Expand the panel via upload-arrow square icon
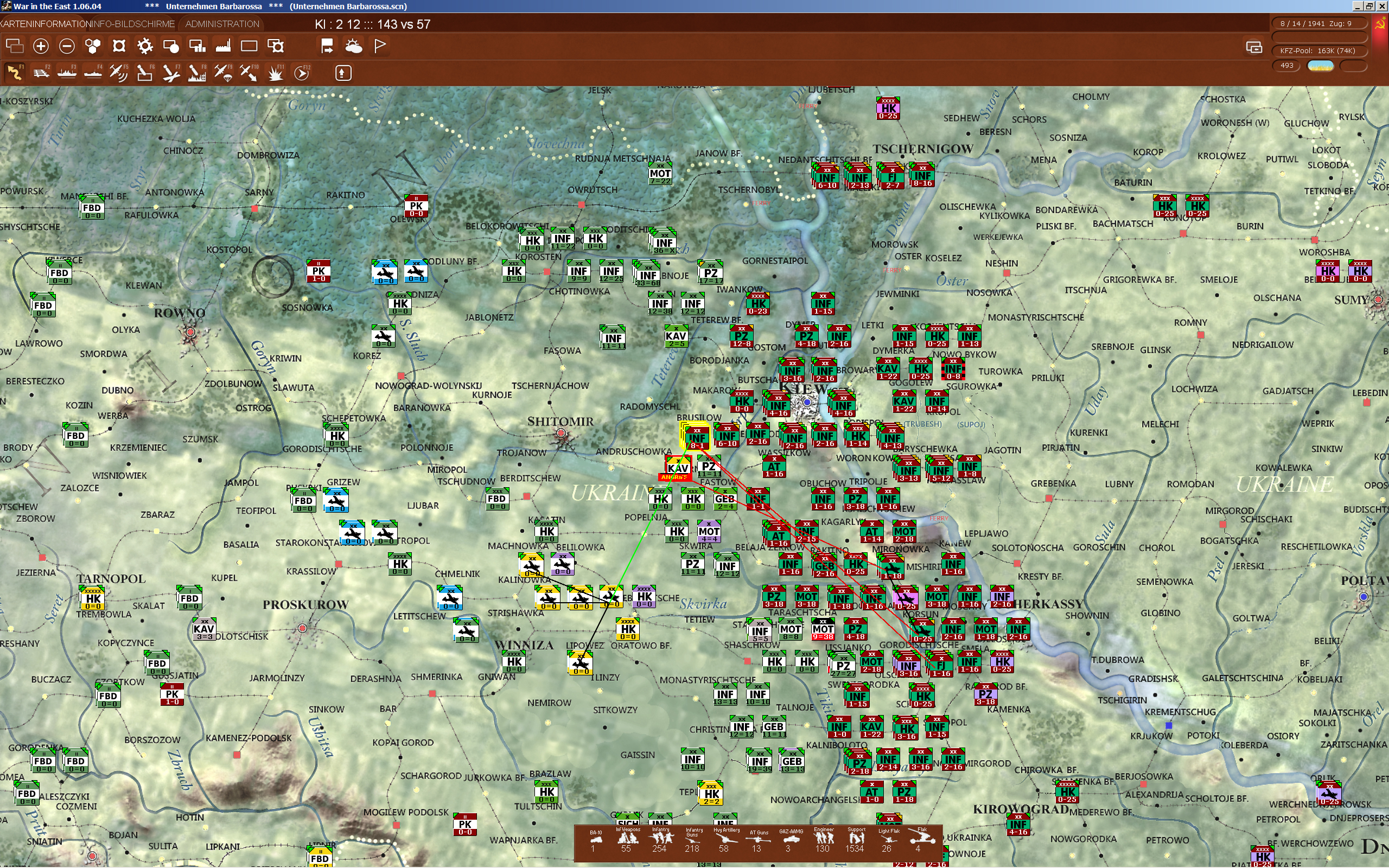This screenshot has height=868, width=1389. (x=343, y=73)
